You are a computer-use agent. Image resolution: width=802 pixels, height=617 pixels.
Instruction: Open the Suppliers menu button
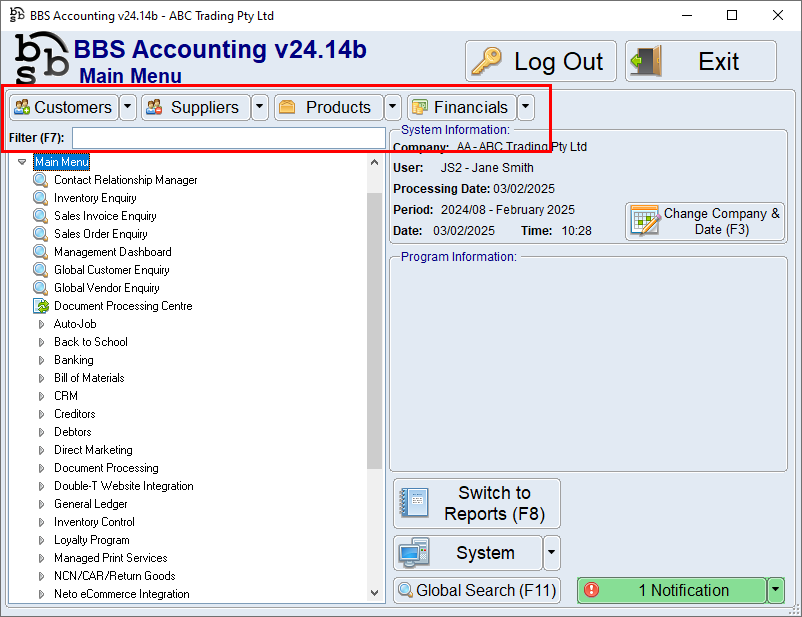194,107
